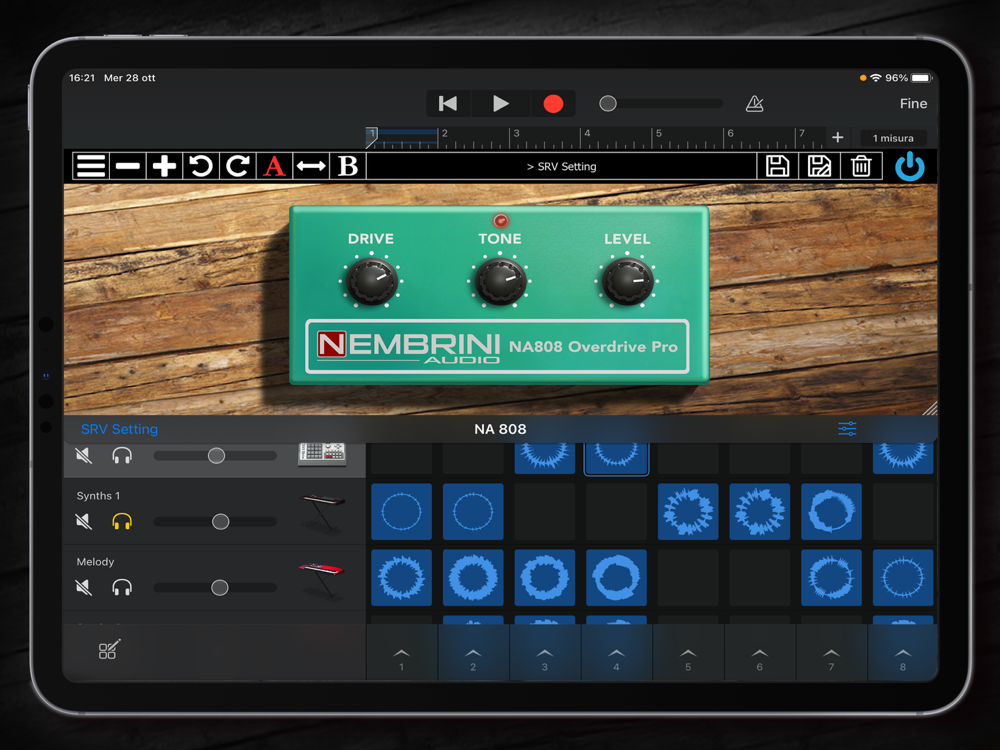Select the B comparison state
Screen dimensions: 1000x750
348,166
